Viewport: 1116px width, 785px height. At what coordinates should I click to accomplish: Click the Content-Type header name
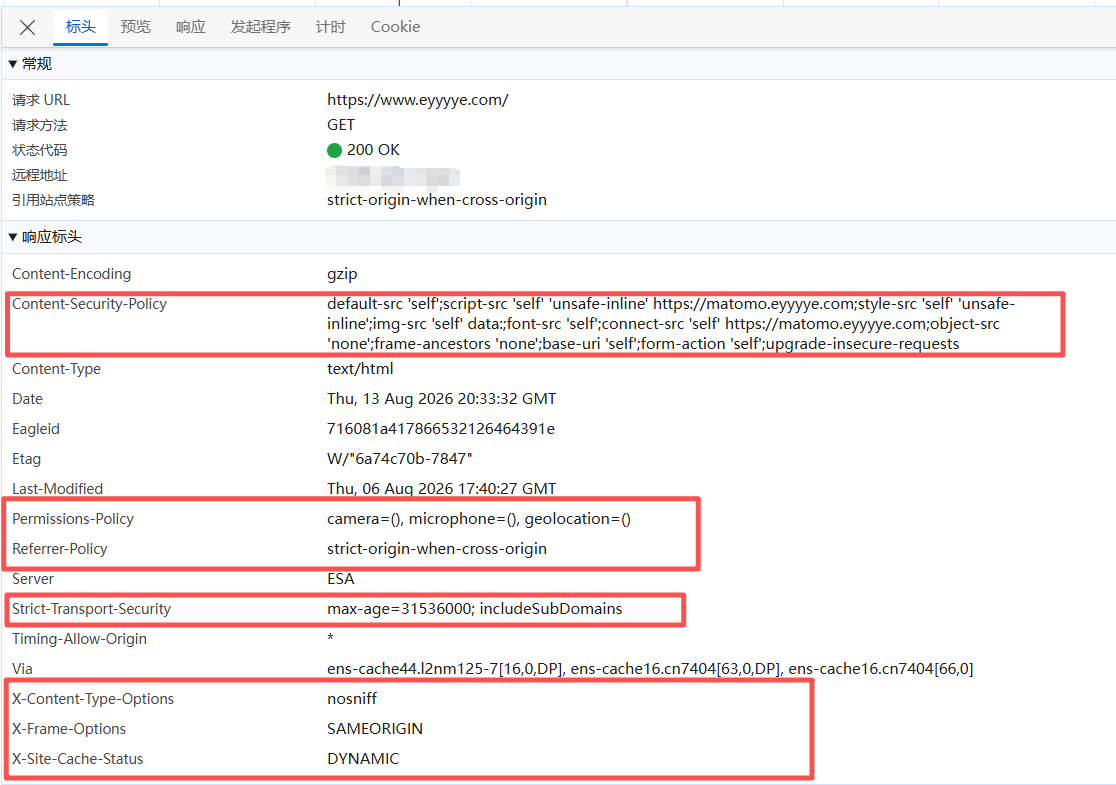point(56,369)
